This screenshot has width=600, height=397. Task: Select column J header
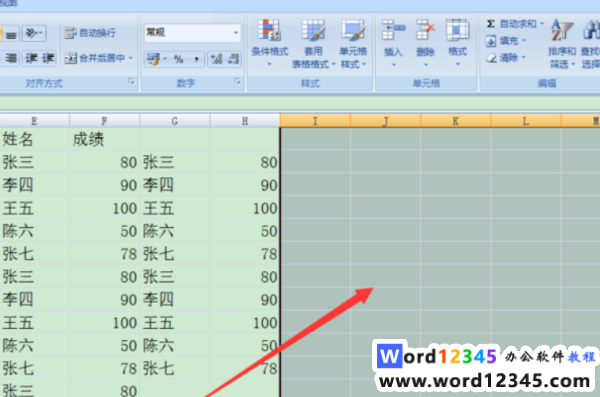click(x=385, y=121)
